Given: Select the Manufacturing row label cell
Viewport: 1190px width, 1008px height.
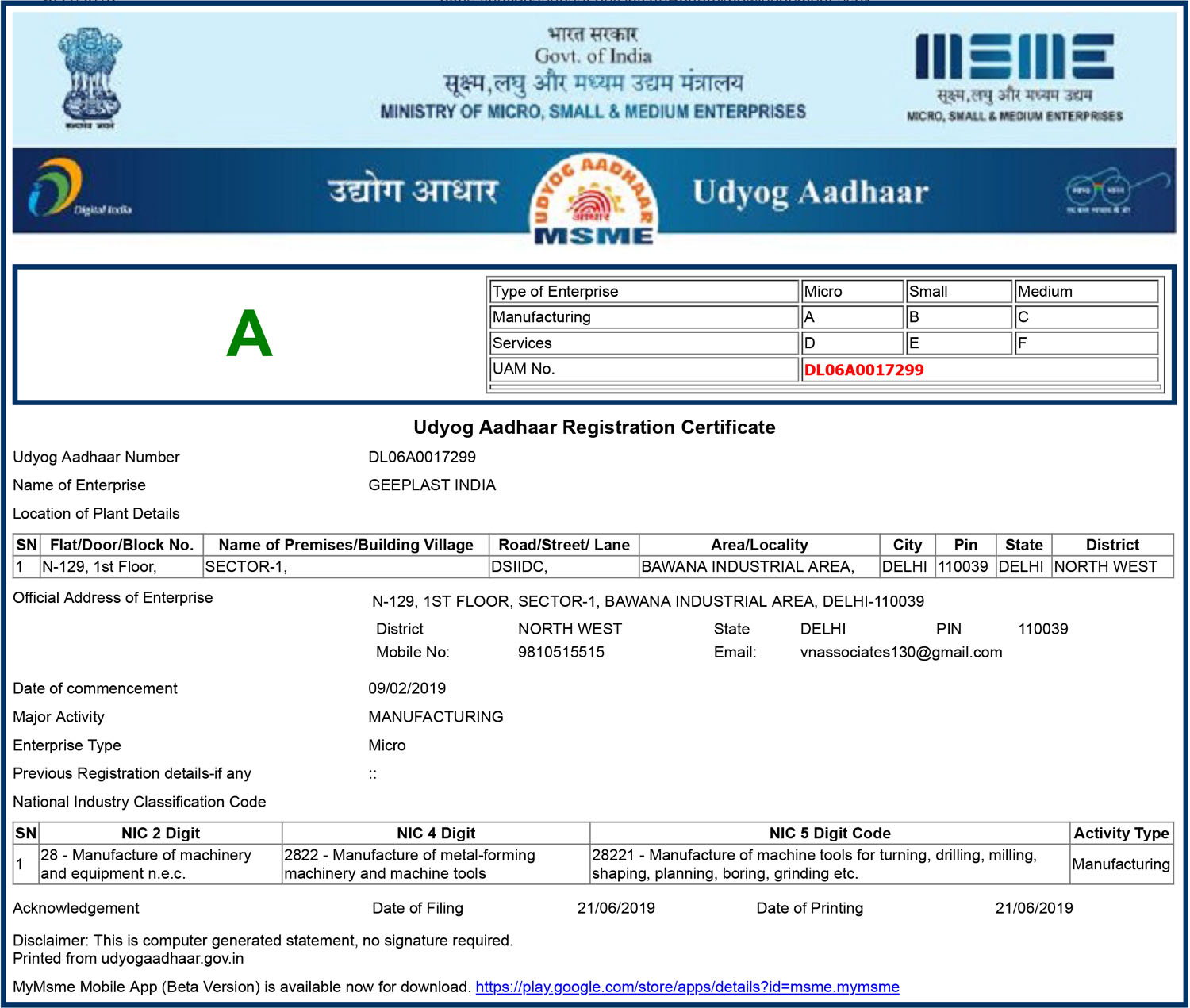Looking at the screenshot, I should [x=643, y=317].
